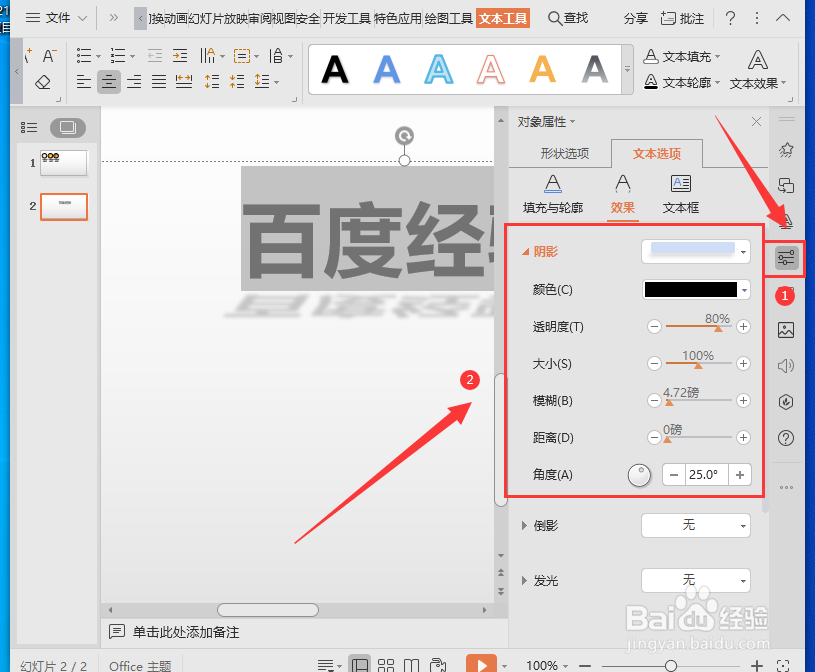
Task: Click 单击此处添加备注 notes area
Action: point(186,632)
